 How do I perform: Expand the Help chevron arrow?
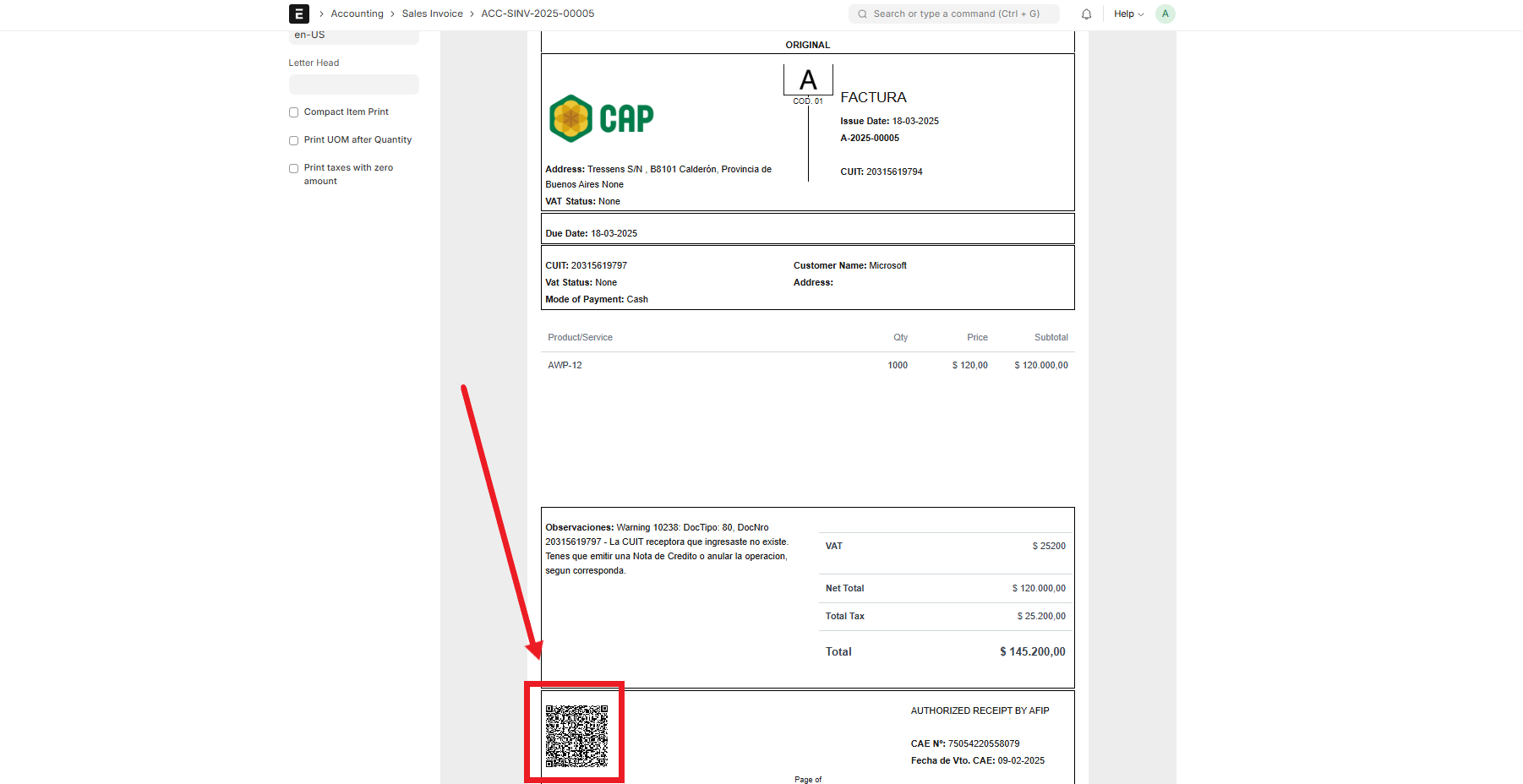[1141, 14]
